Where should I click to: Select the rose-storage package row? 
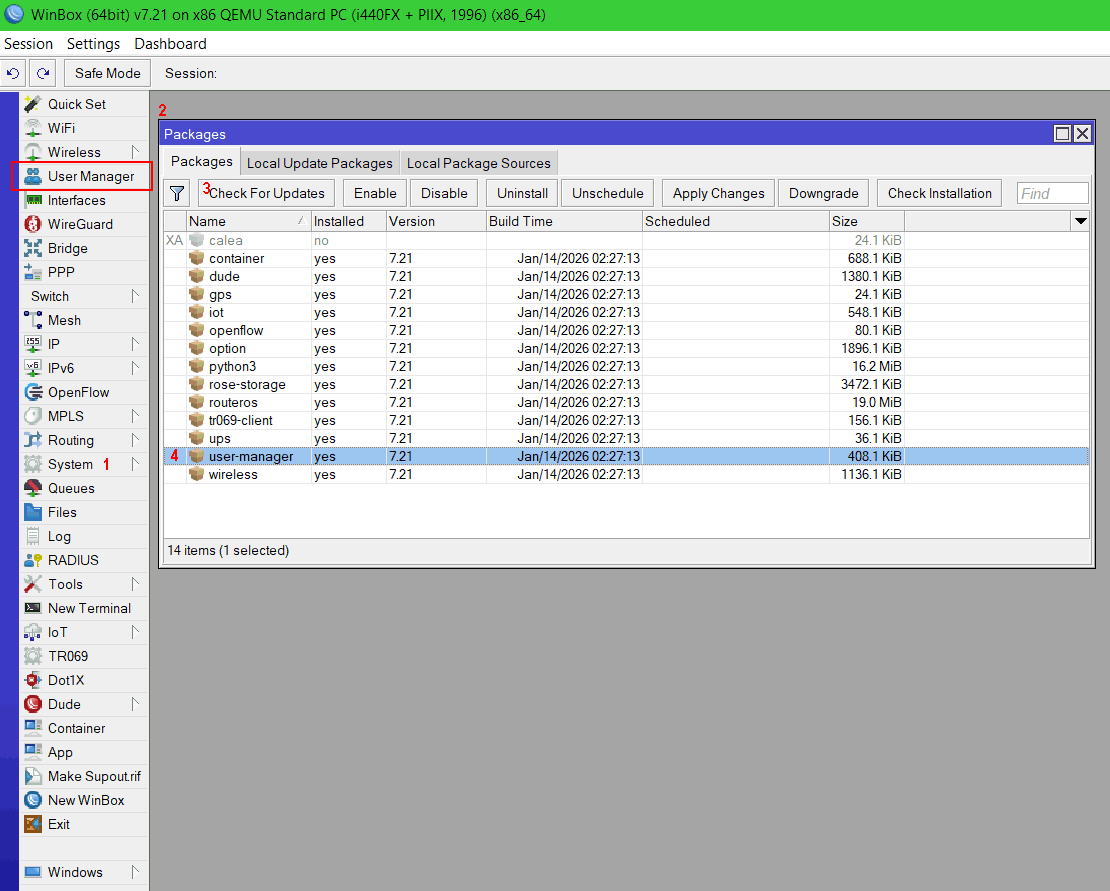coord(247,385)
